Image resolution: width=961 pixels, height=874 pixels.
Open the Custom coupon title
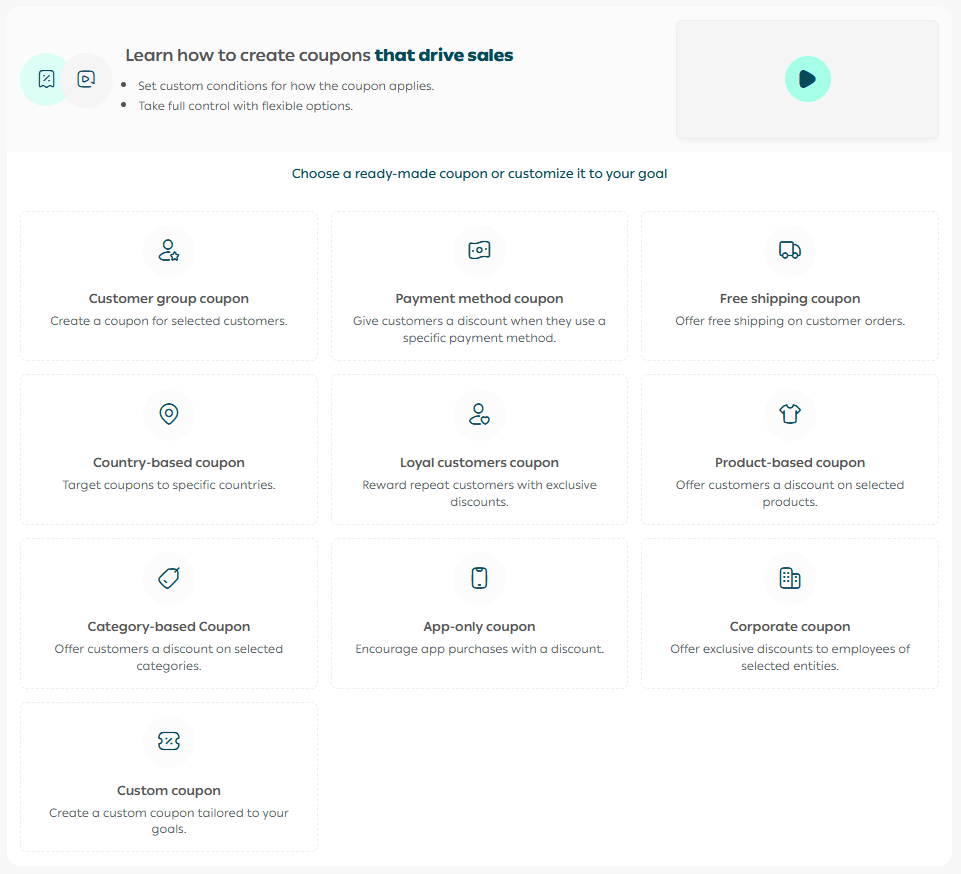click(x=168, y=791)
